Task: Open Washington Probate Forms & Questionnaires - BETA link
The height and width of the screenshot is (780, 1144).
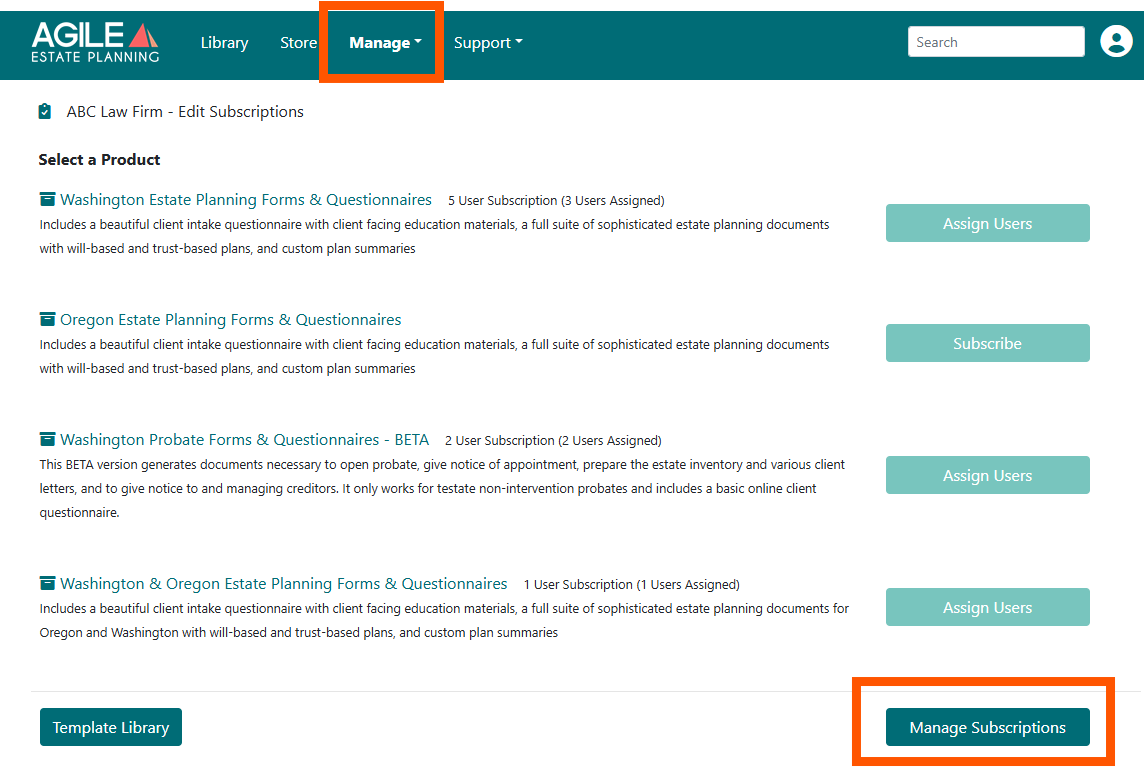Action: click(244, 439)
